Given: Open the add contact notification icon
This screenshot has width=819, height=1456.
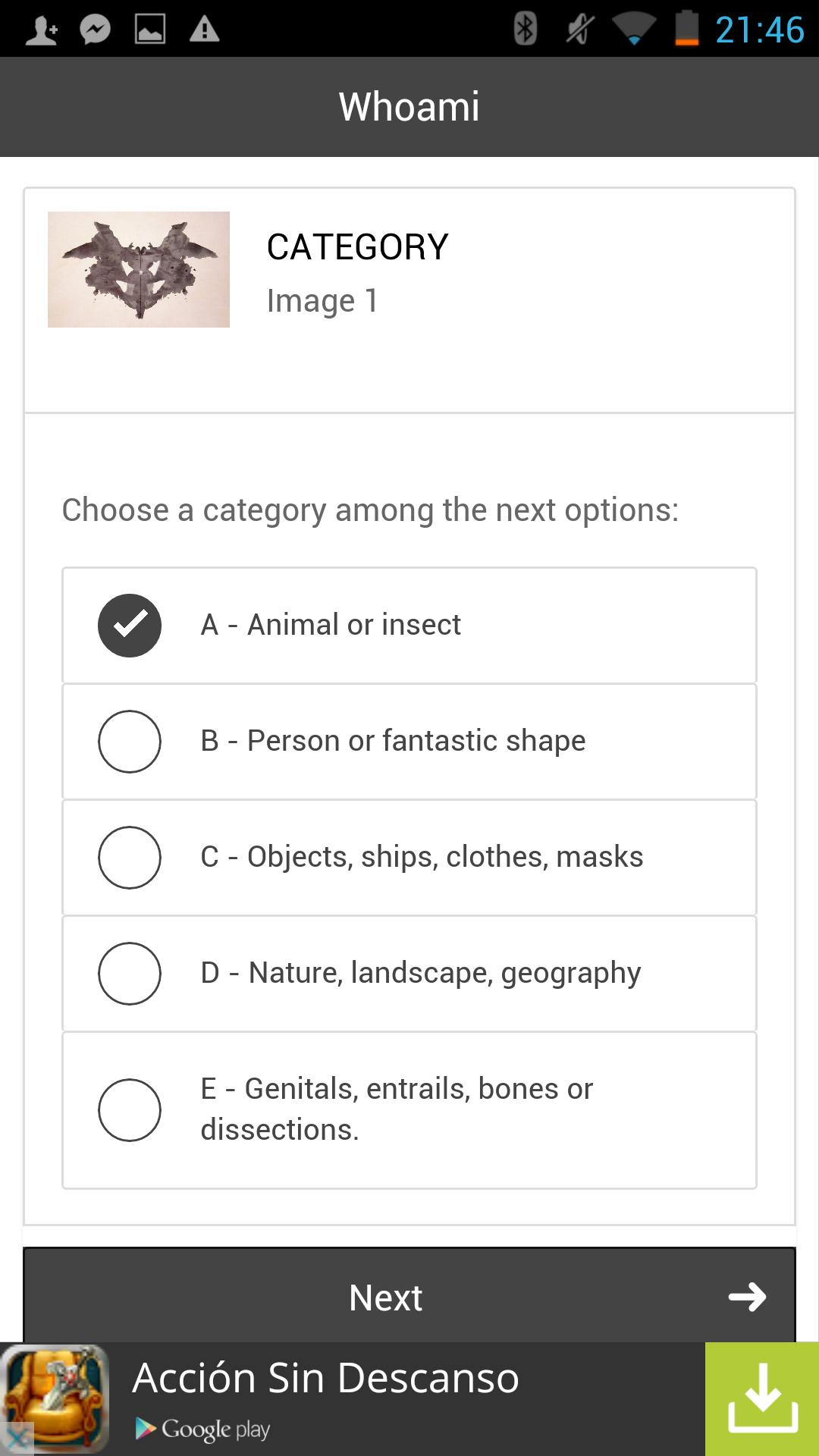Looking at the screenshot, I should 43,29.
